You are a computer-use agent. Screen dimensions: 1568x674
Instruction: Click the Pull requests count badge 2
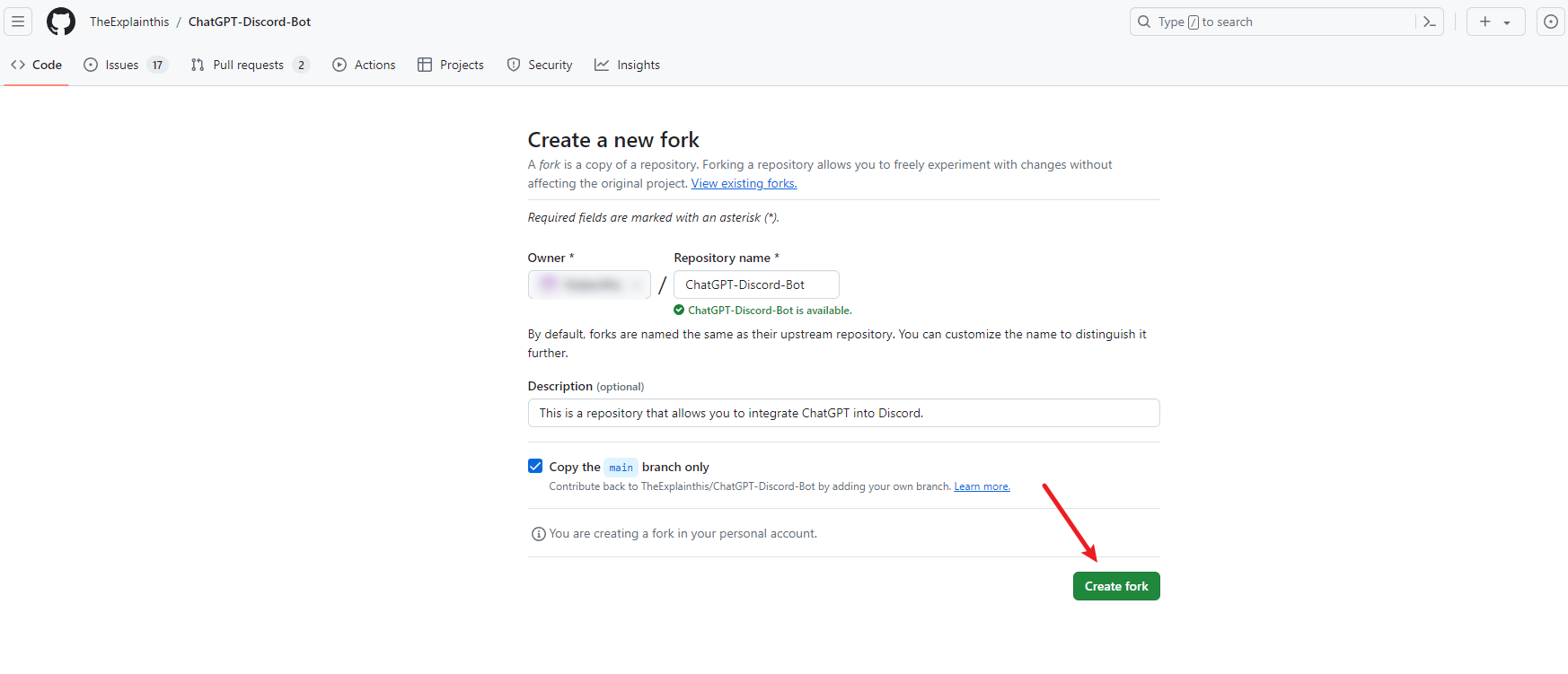[301, 65]
